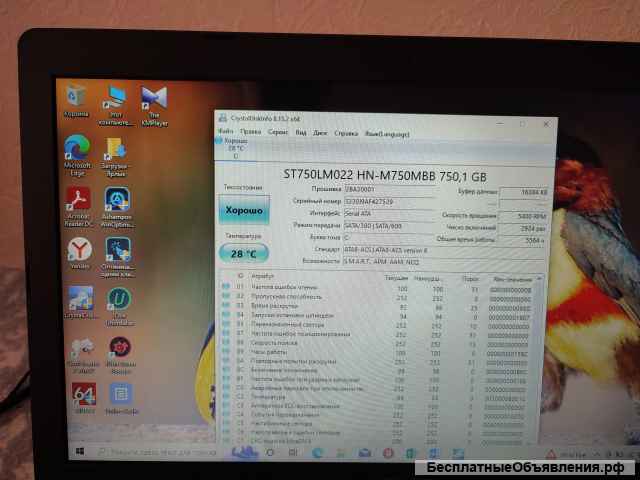Viewport: 640px width, 480px height.
Task: Launch the uTorrent desktop shortcut
Action: click(x=118, y=300)
